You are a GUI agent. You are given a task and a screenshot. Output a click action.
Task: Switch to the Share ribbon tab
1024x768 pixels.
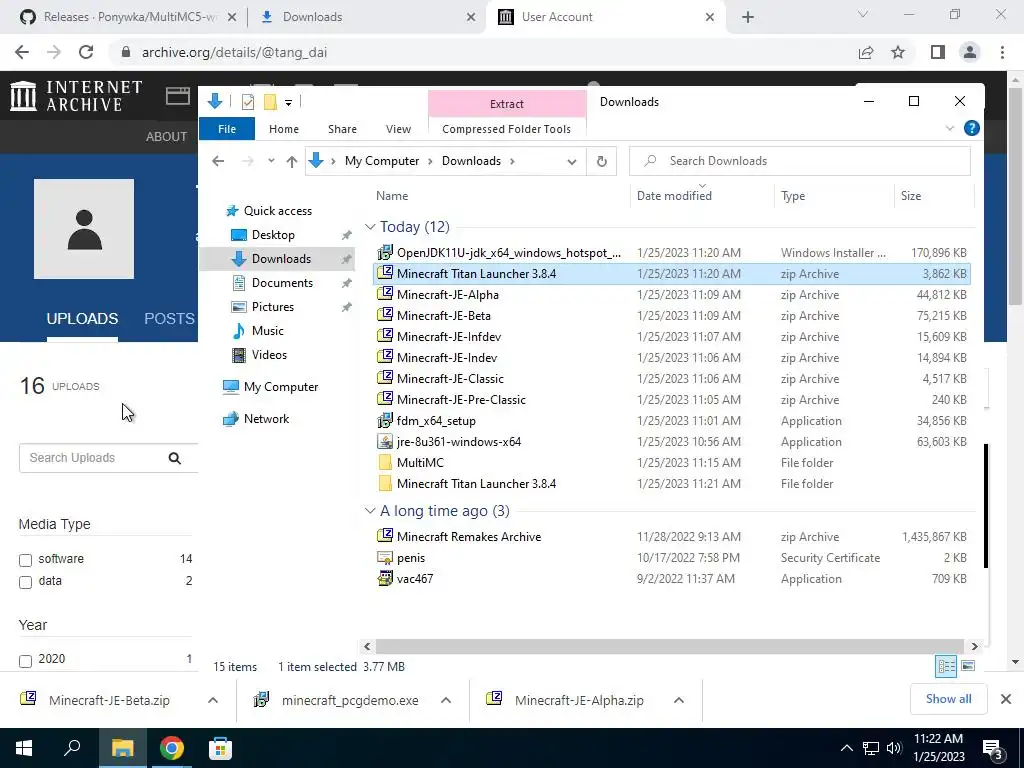tap(342, 129)
